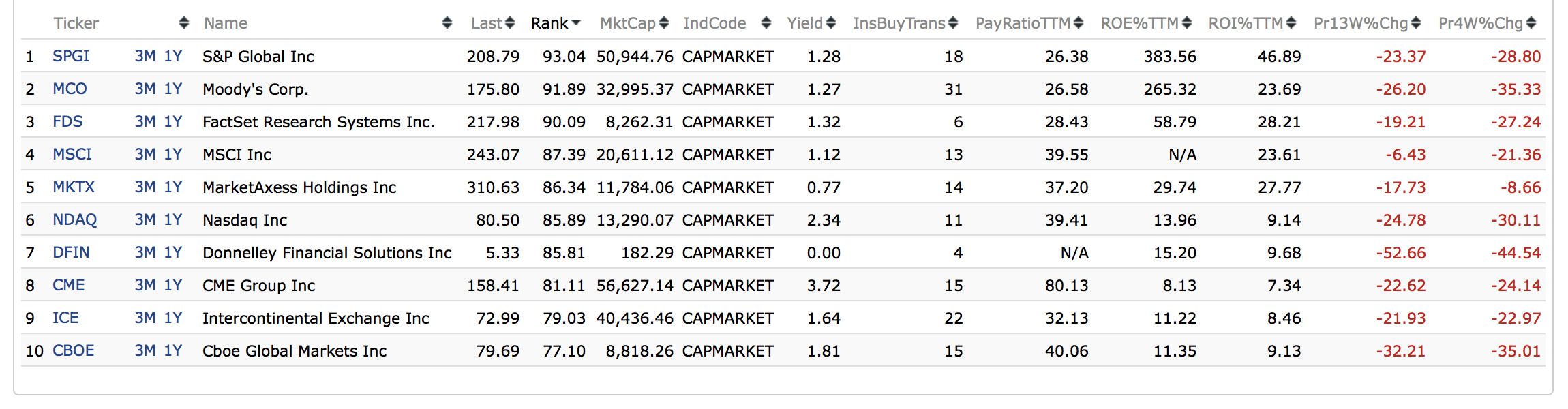The width and height of the screenshot is (1568, 409).
Task: Select the Donnelley Financial Solutions row name
Action: coord(327,253)
